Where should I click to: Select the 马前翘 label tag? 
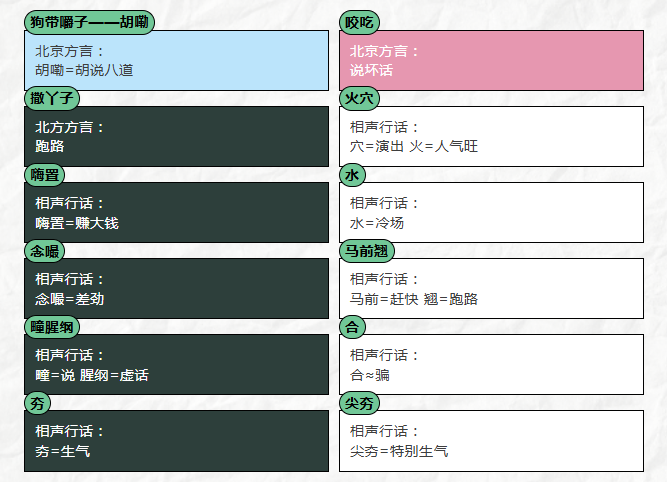coord(367,251)
